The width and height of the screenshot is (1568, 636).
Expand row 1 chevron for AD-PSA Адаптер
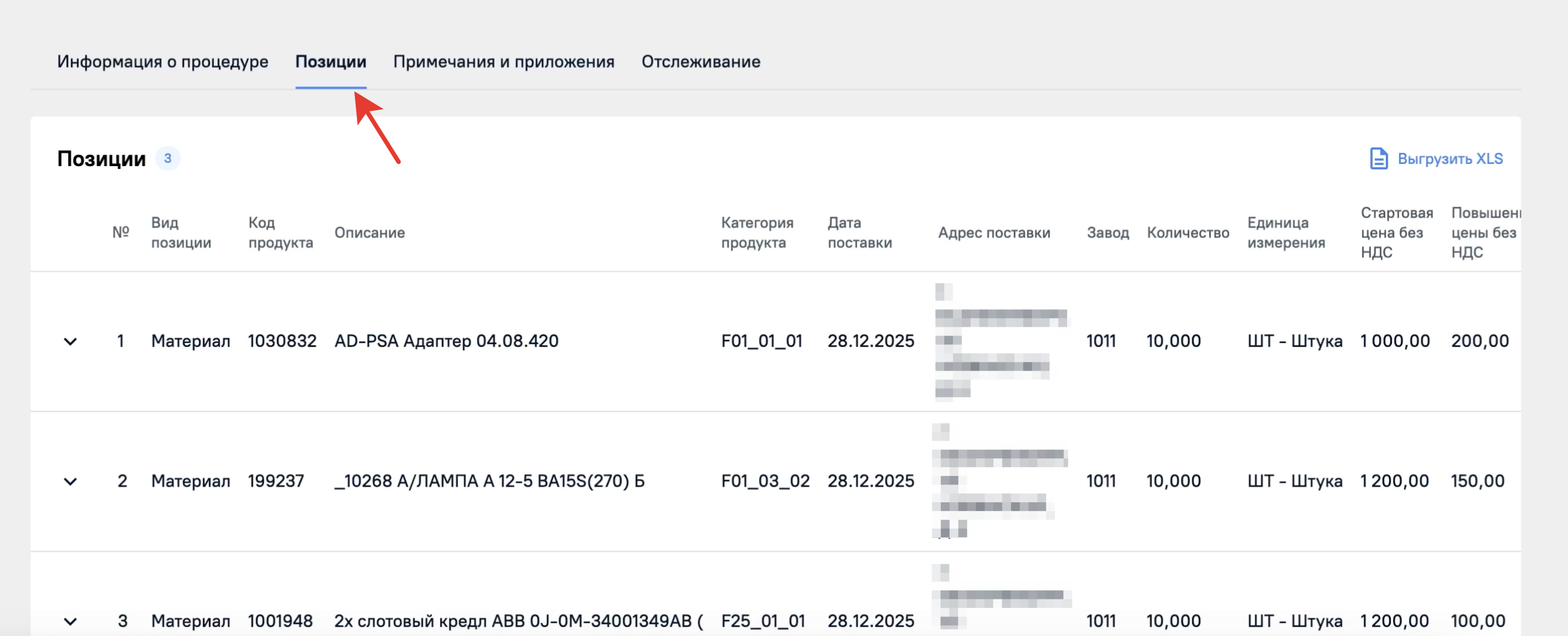tap(71, 341)
